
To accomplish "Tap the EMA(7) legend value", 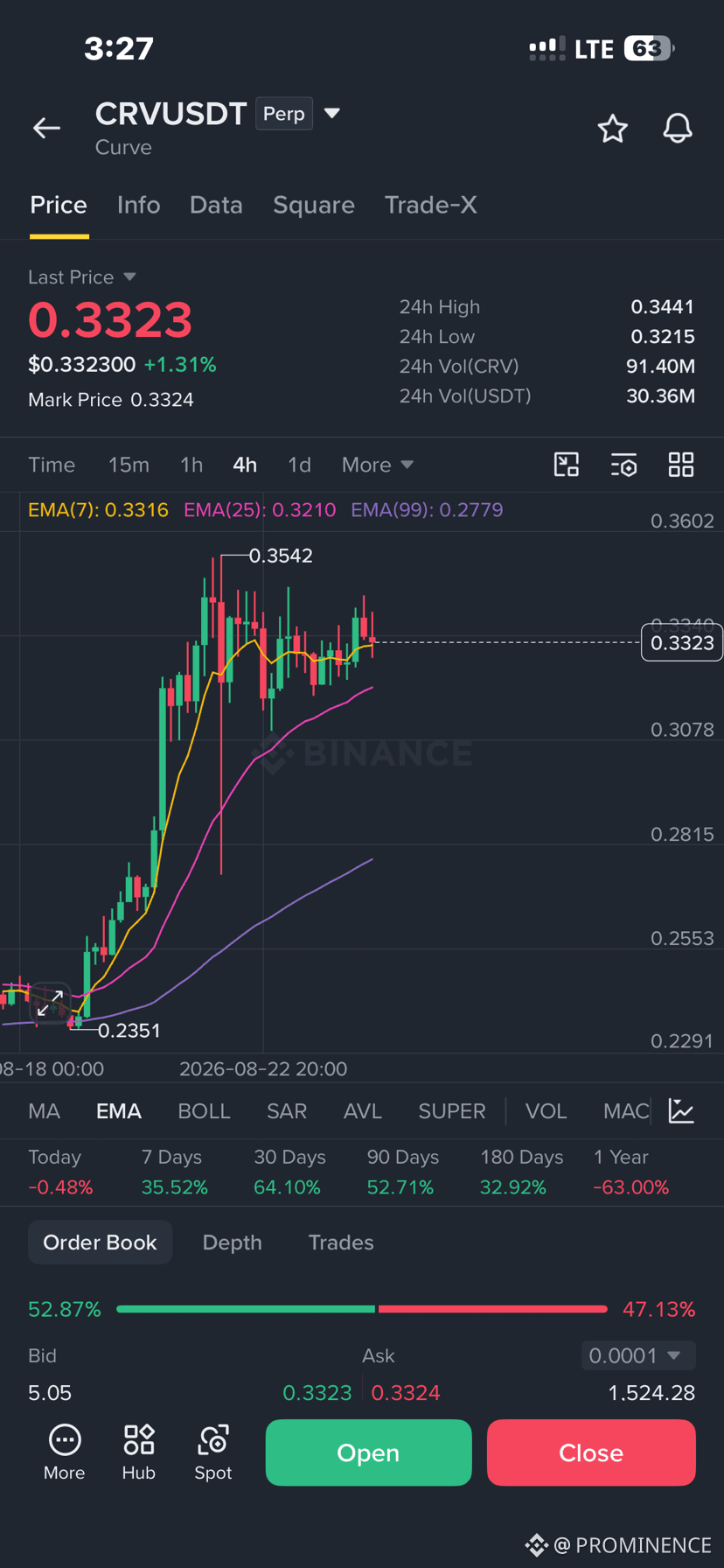I will (98, 510).
